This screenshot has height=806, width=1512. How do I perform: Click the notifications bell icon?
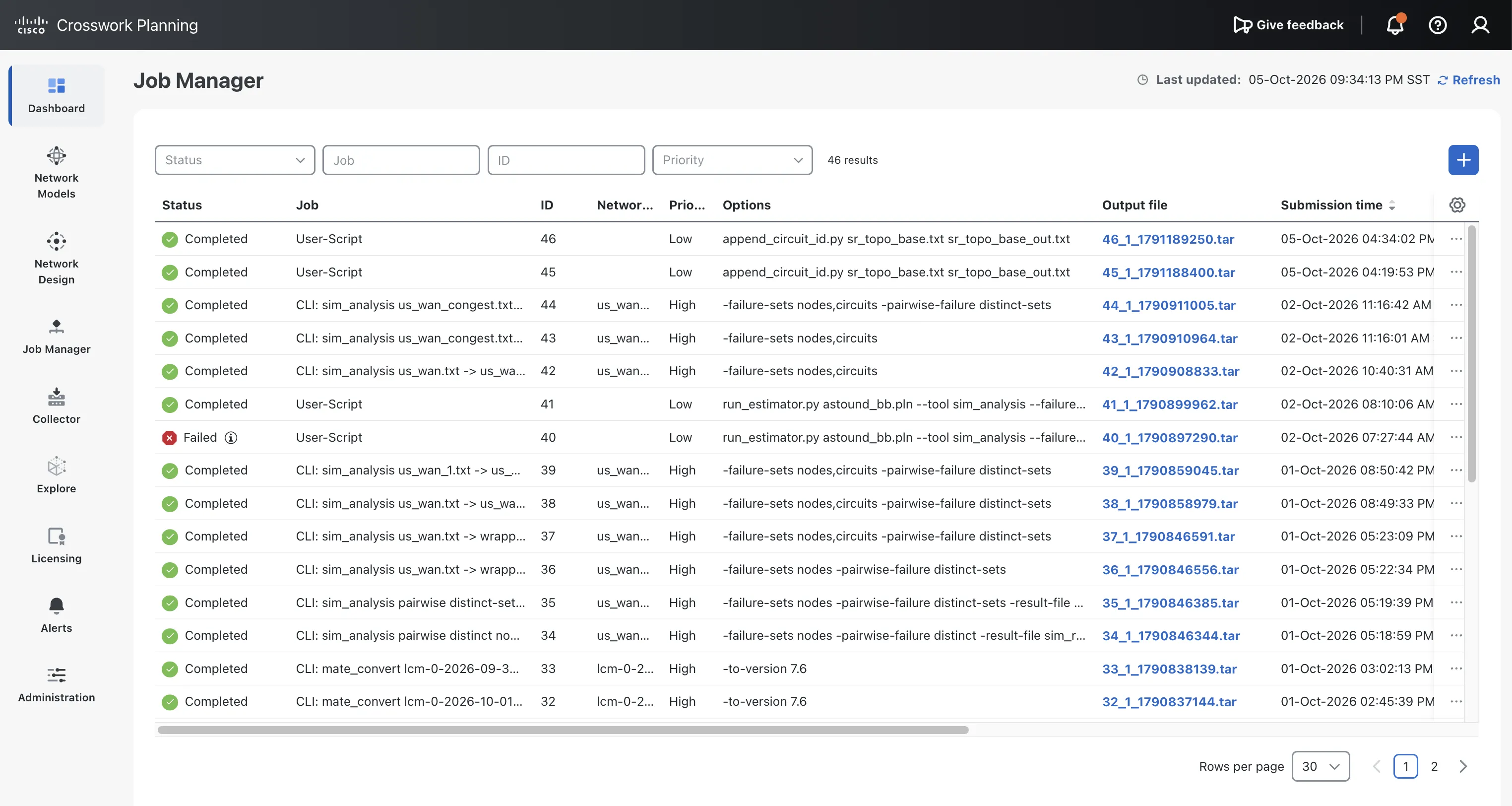coord(1395,25)
